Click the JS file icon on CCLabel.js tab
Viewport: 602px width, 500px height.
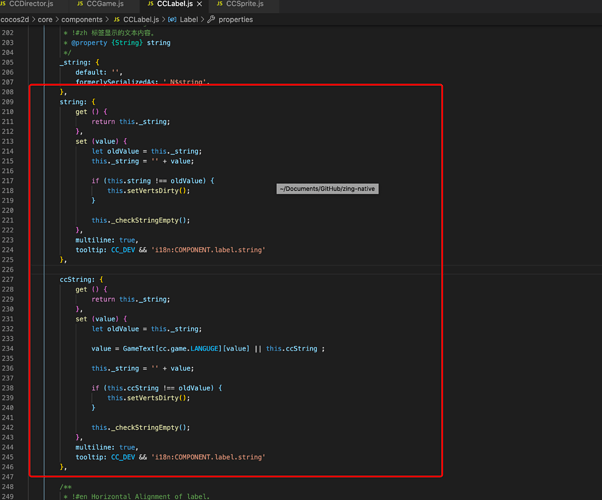coord(150,4)
